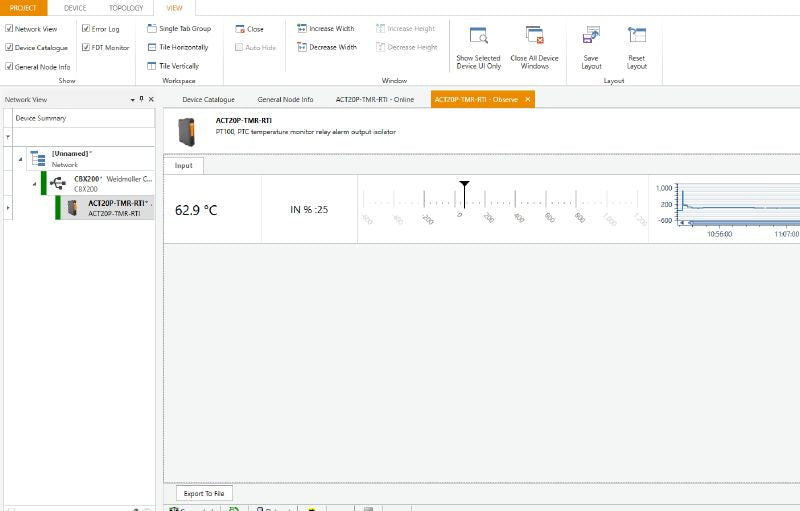This screenshot has height=511, width=800.
Task: Toggle the FDT Monitor checkbox
Action: tap(86, 47)
